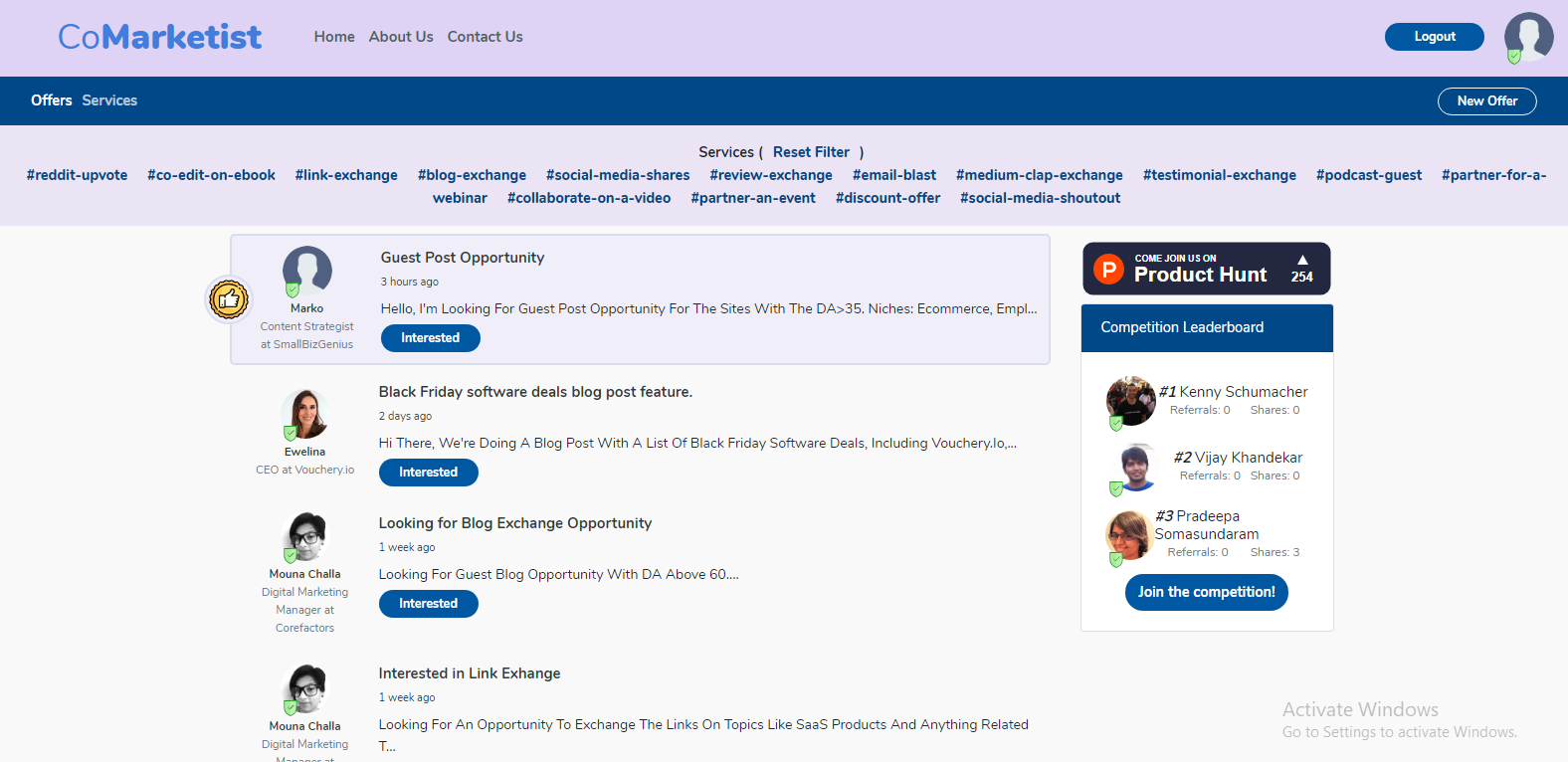Click the CoMarketist logo
Screen dimensions: 1568x762
coord(160,37)
